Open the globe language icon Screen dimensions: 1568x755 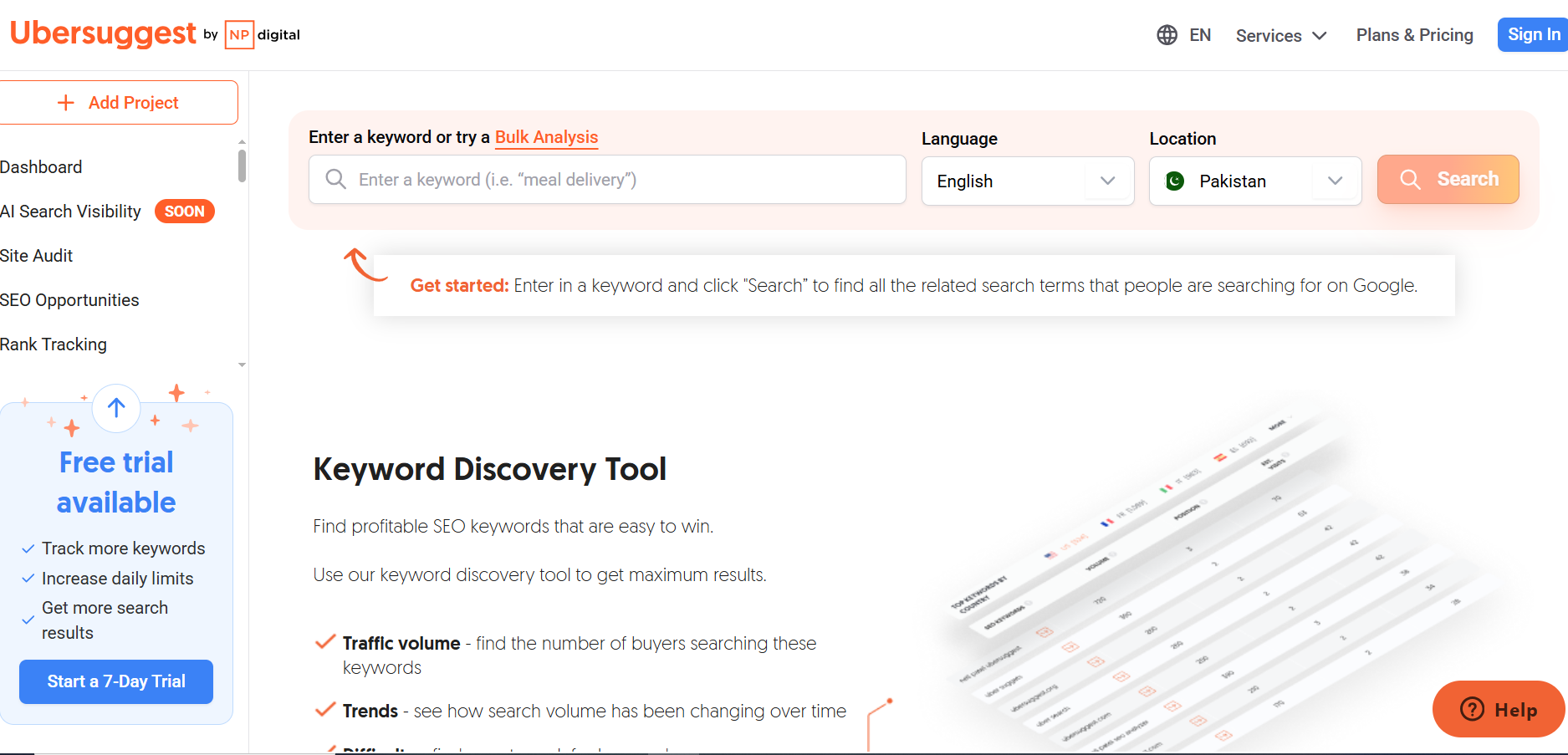point(1167,35)
